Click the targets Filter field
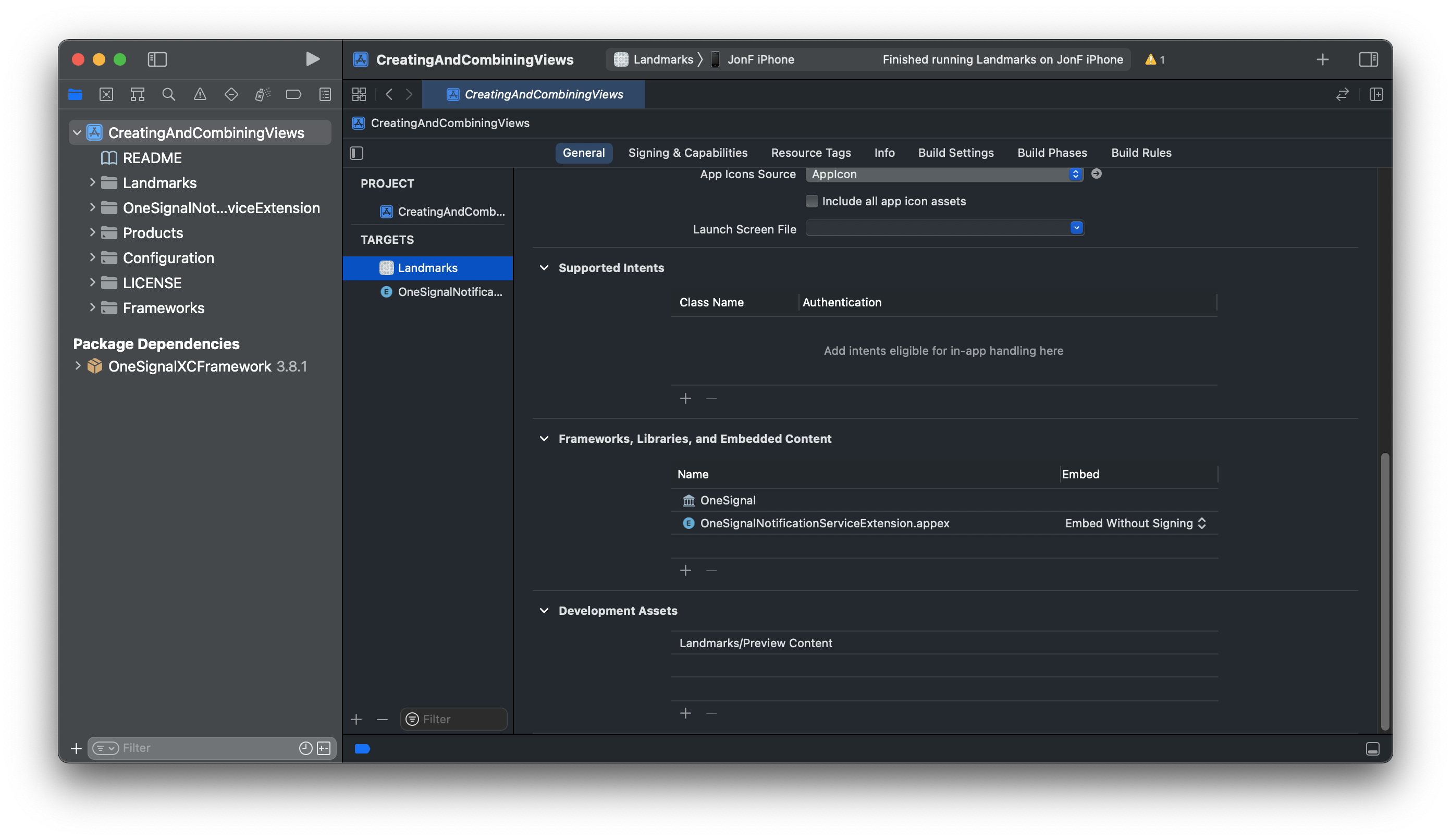1451x840 pixels. click(x=461, y=719)
